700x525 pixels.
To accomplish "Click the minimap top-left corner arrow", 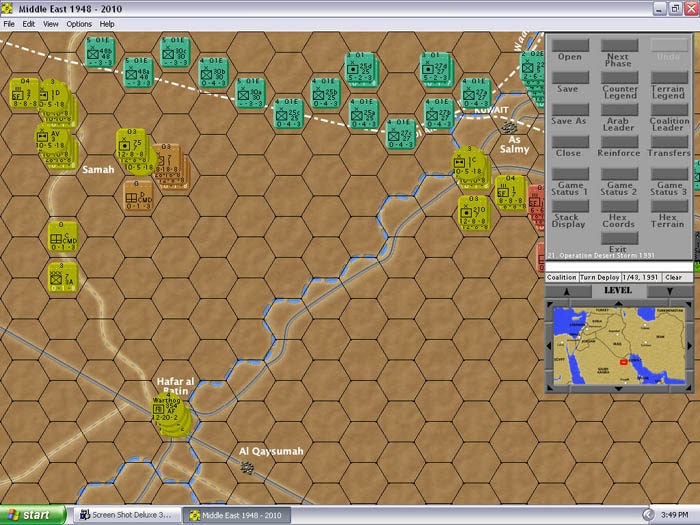I will (x=550, y=304).
